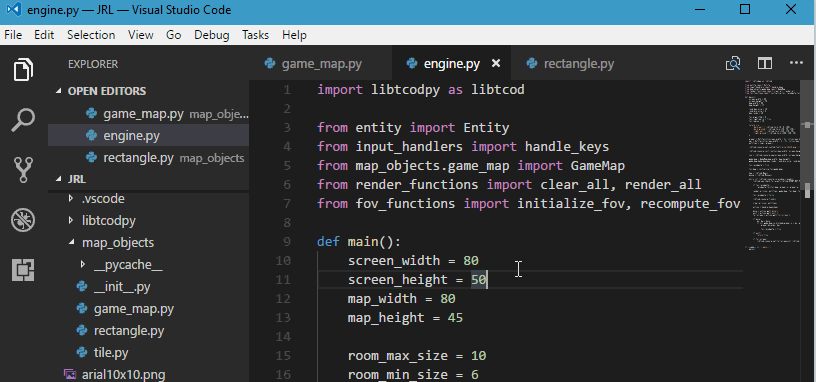Open the Edit menu

44,35
